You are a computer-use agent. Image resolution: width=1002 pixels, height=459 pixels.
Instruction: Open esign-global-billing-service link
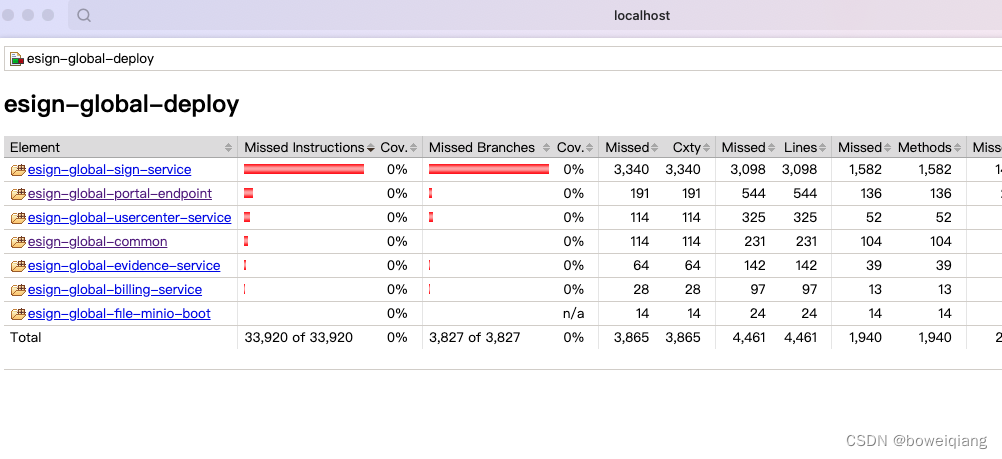(115, 290)
